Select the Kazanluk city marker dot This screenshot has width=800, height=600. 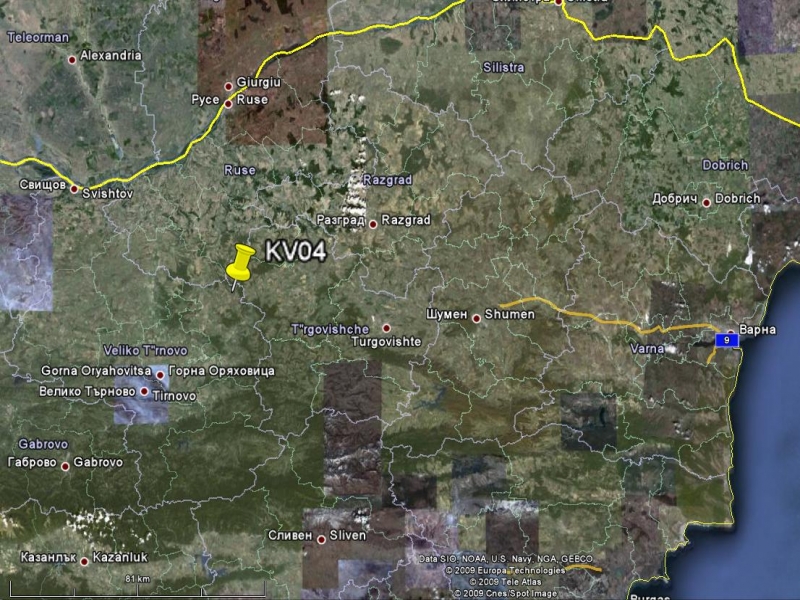84,562
